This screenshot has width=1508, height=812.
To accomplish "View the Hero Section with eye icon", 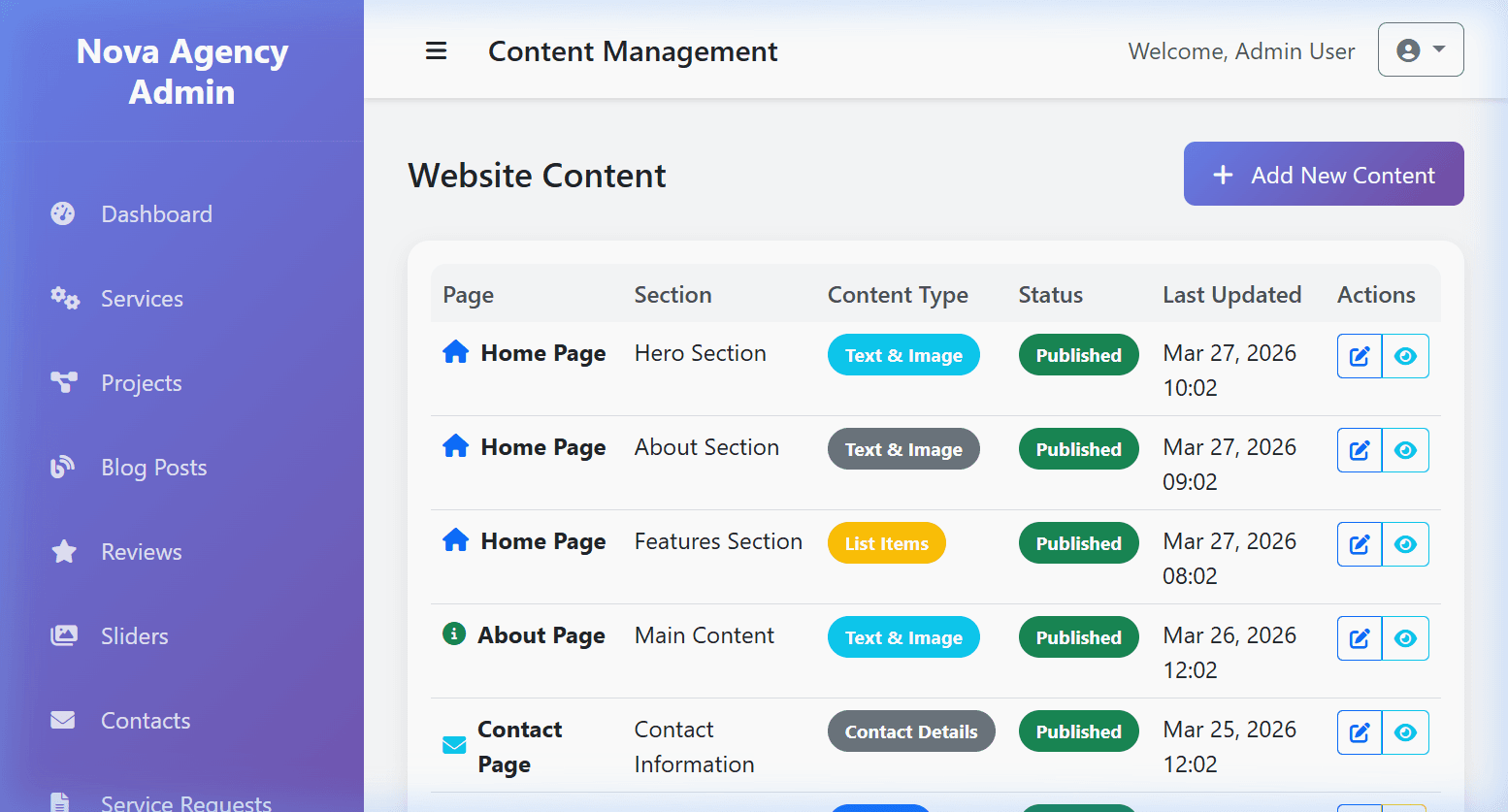I will point(1405,356).
